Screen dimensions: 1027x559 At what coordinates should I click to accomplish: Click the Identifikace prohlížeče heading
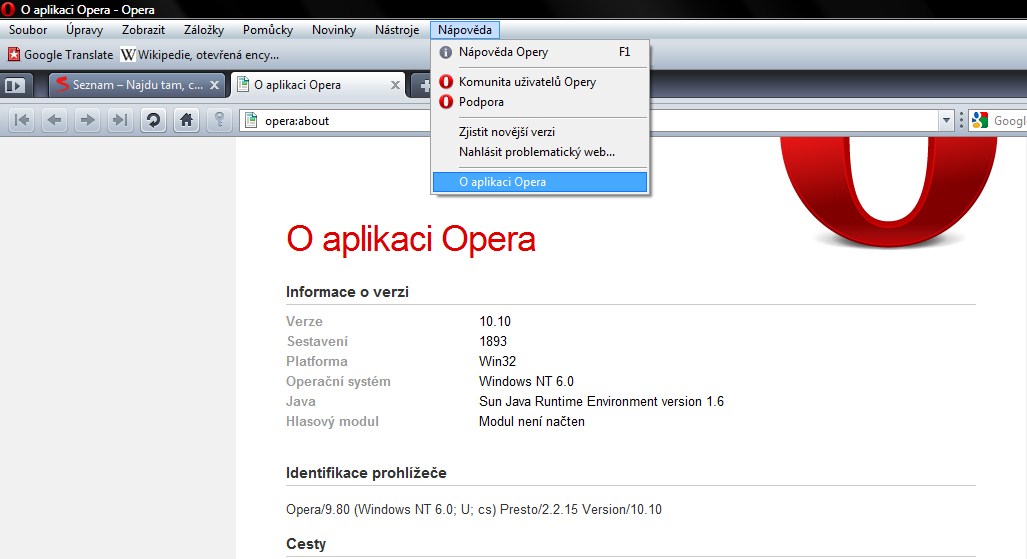click(x=366, y=473)
